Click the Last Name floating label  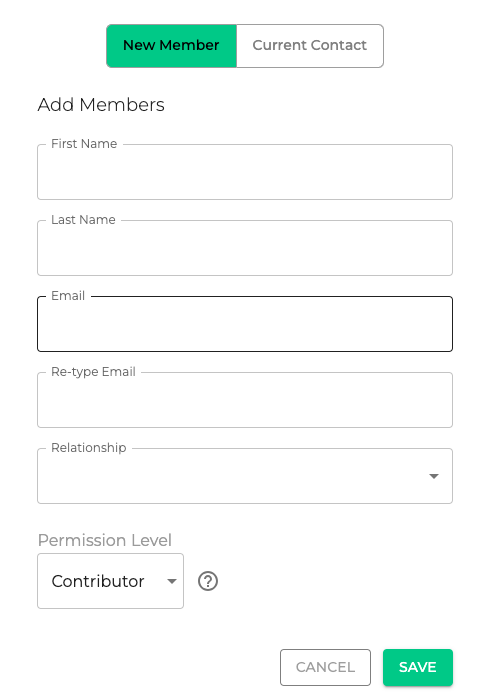click(x=83, y=220)
